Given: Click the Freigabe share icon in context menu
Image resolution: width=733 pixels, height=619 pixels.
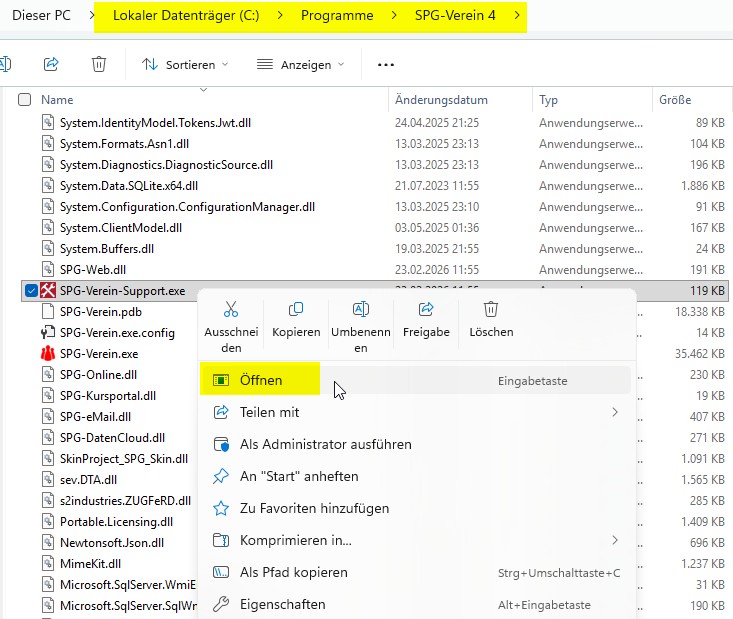Looking at the screenshot, I should pyautogui.click(x=426, y=310).
